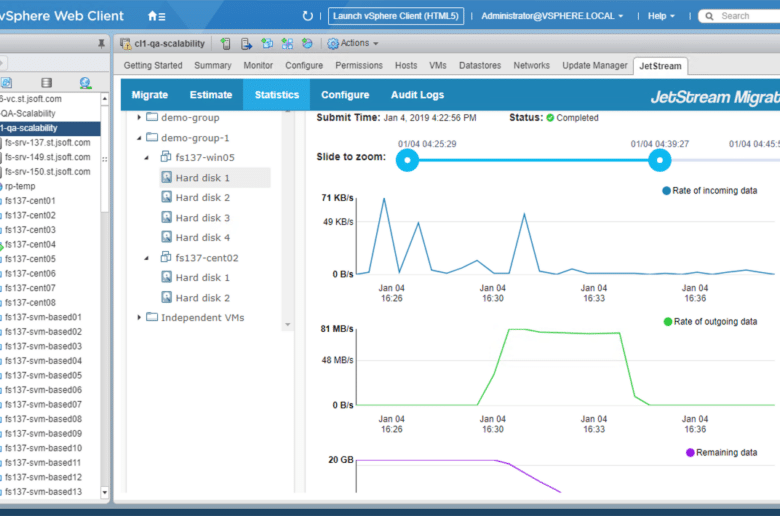The width and height of the screenshot is (780, 516).
Task: Open the Datastores tab
Action: point(480,65)
